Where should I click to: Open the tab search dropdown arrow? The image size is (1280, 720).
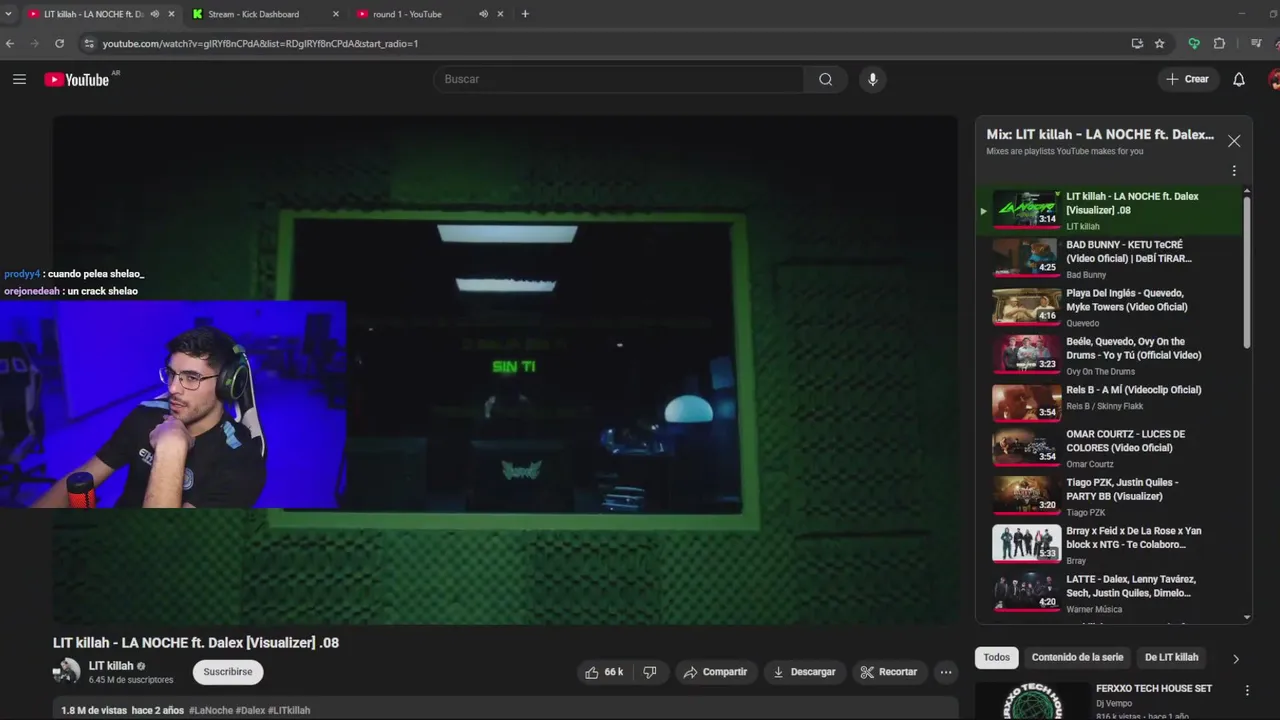pos(9,14)
